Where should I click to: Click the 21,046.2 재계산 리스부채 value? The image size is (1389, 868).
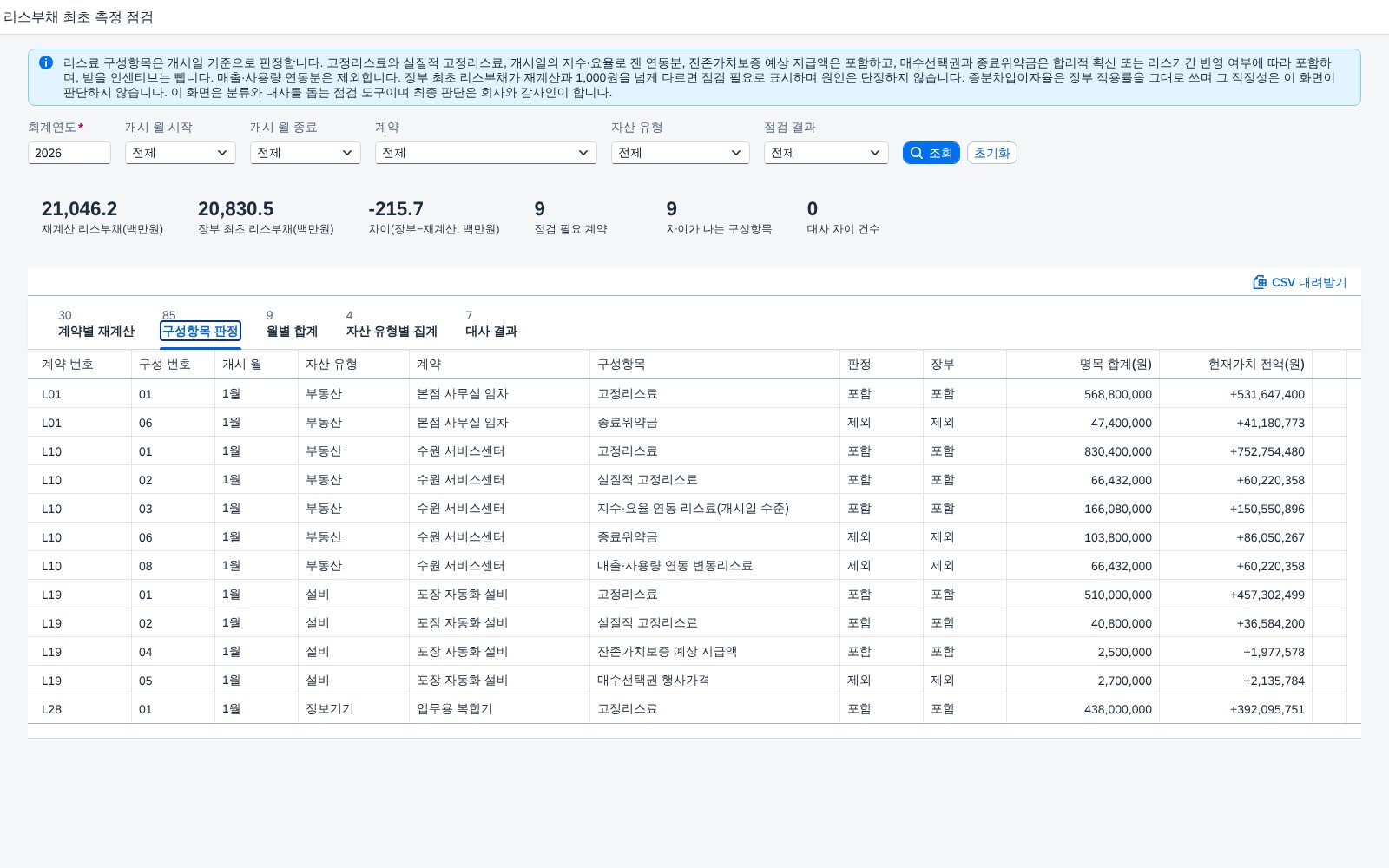pyautogui.click(x=79, y=209)
